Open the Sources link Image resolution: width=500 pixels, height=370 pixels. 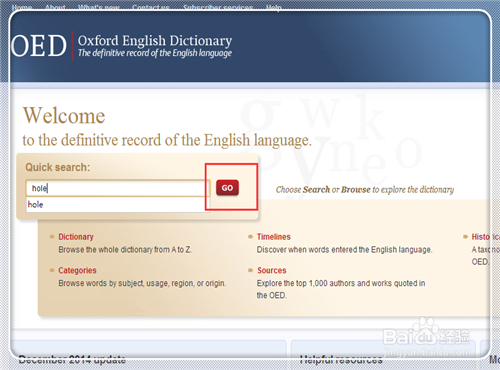(272, 270)
